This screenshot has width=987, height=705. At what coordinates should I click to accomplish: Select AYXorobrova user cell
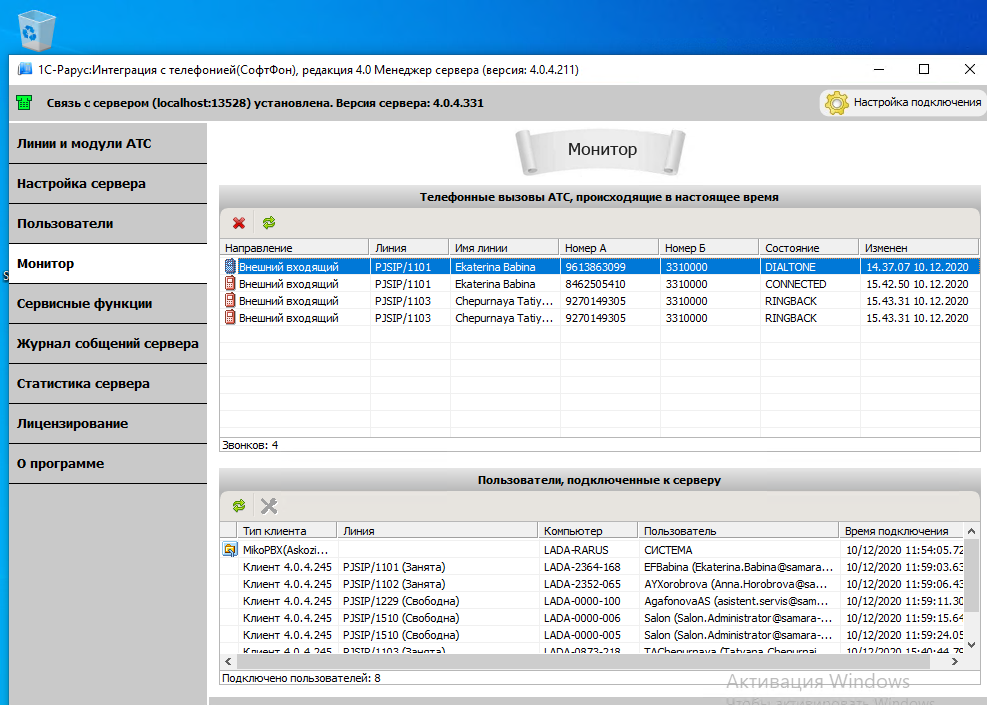point(739,584)
